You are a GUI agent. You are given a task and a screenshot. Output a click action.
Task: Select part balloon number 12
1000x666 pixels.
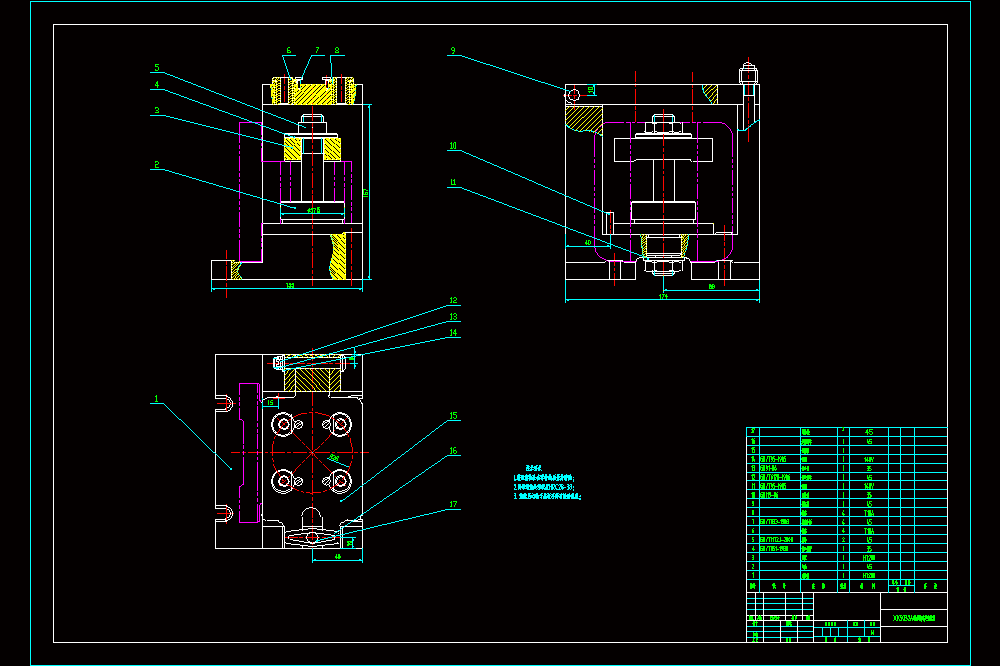coord(453,300)
